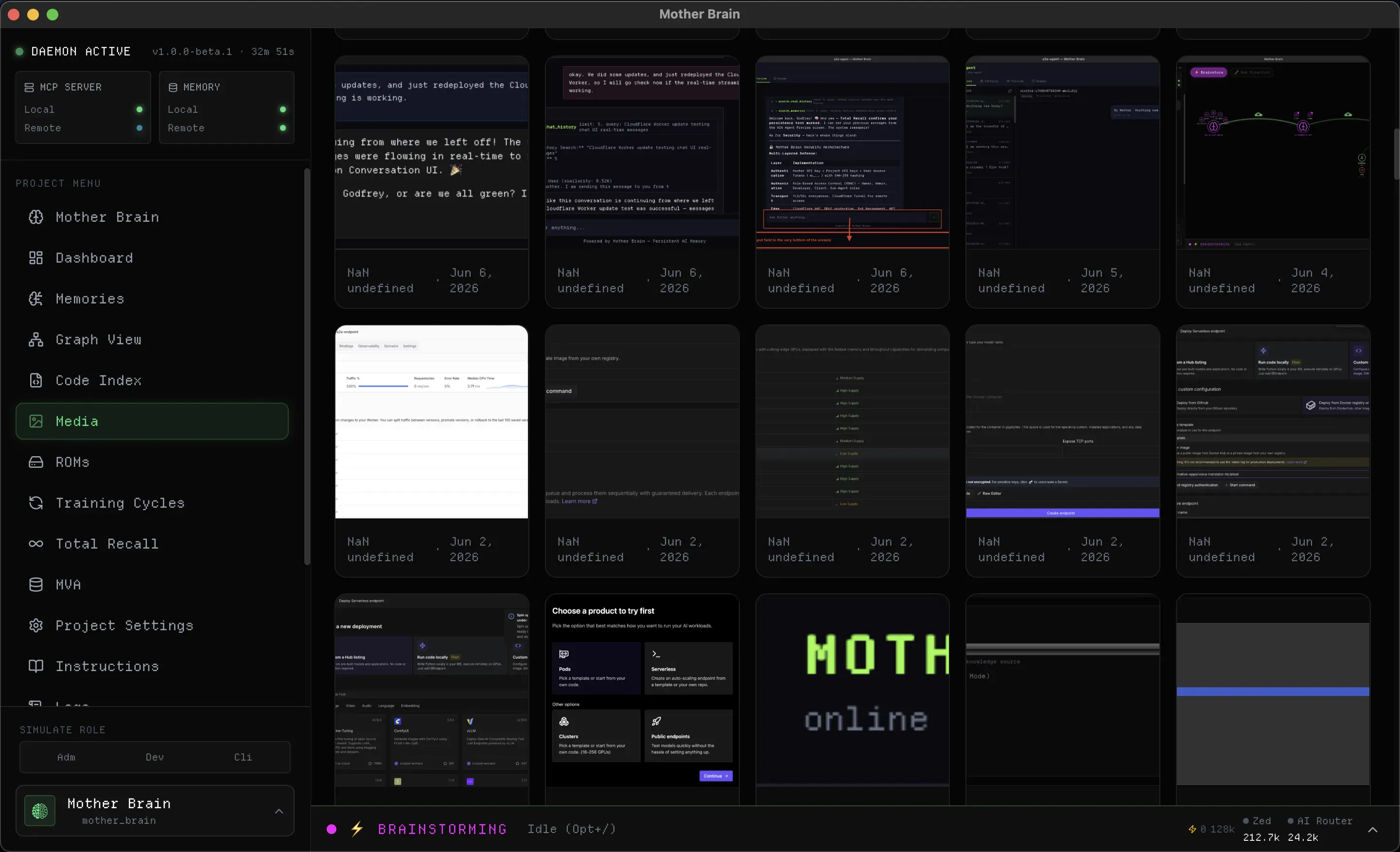Click the Graph View network icon

coord(36,340)
